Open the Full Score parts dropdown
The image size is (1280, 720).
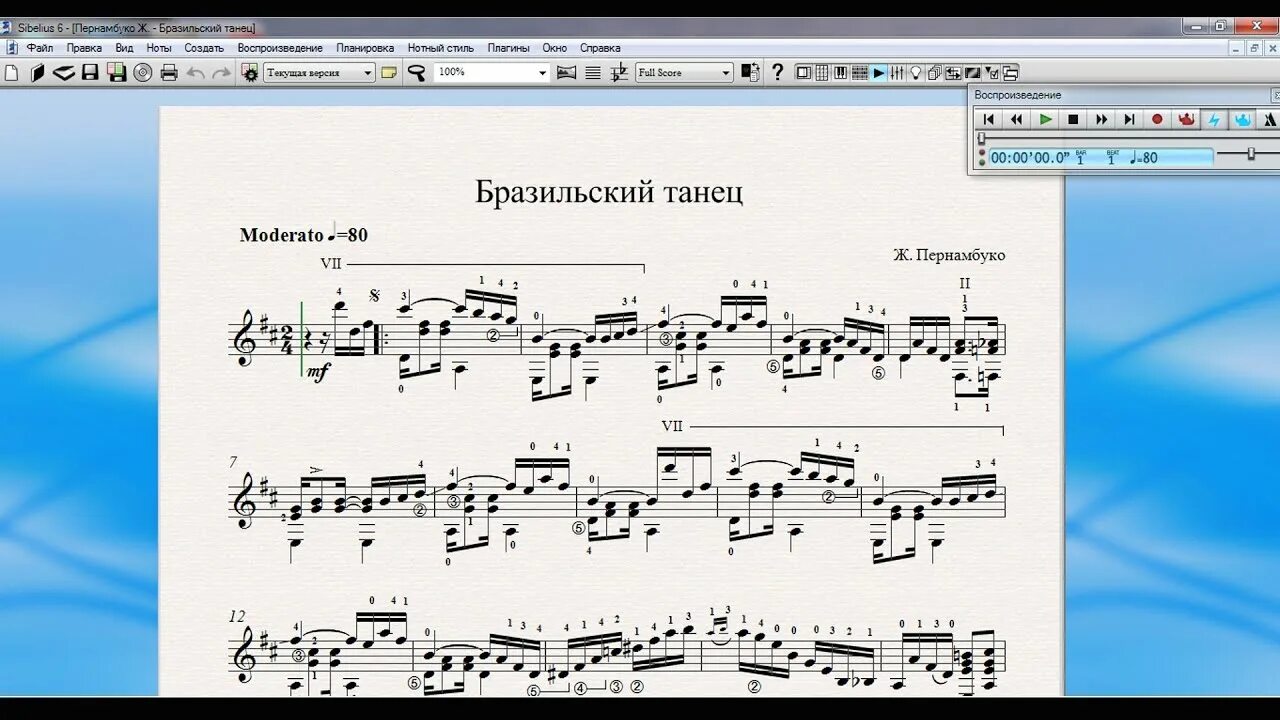pyautogui.click(x=684, y=72)
